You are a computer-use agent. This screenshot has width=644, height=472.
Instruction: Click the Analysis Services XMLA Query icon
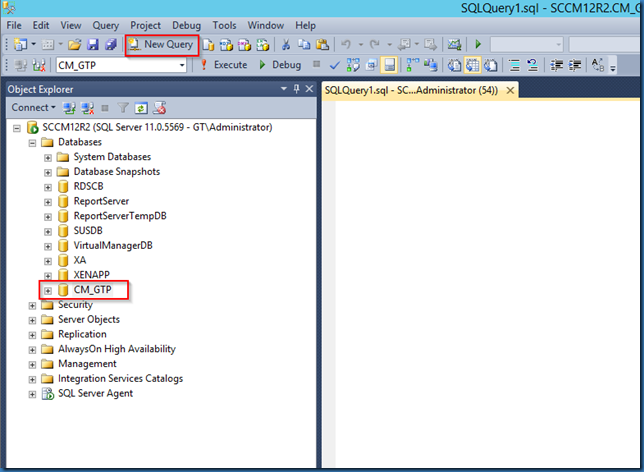point(262,44)
